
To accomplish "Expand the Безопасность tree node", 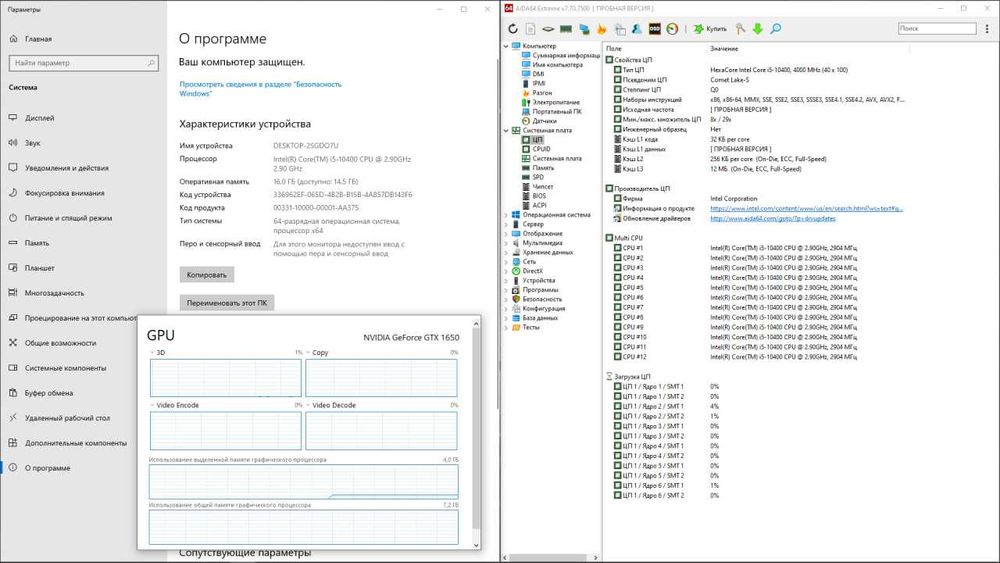I will point(506,299).
